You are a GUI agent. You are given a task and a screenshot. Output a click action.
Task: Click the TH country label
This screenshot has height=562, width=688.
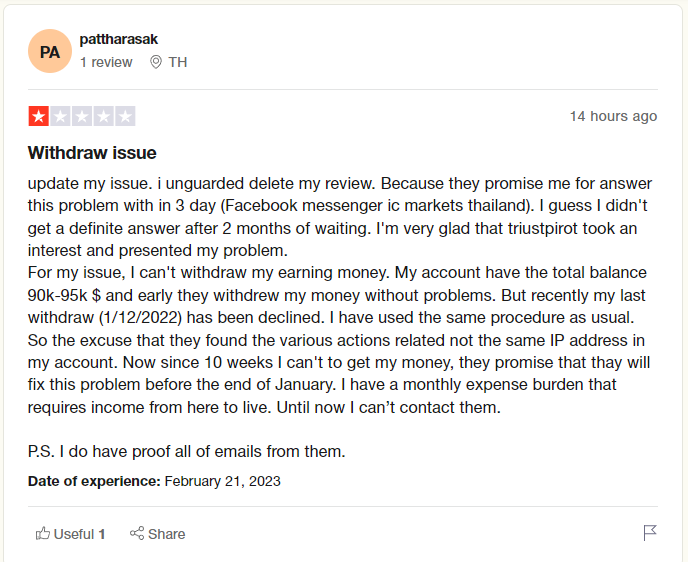click(x=178, y=62)
